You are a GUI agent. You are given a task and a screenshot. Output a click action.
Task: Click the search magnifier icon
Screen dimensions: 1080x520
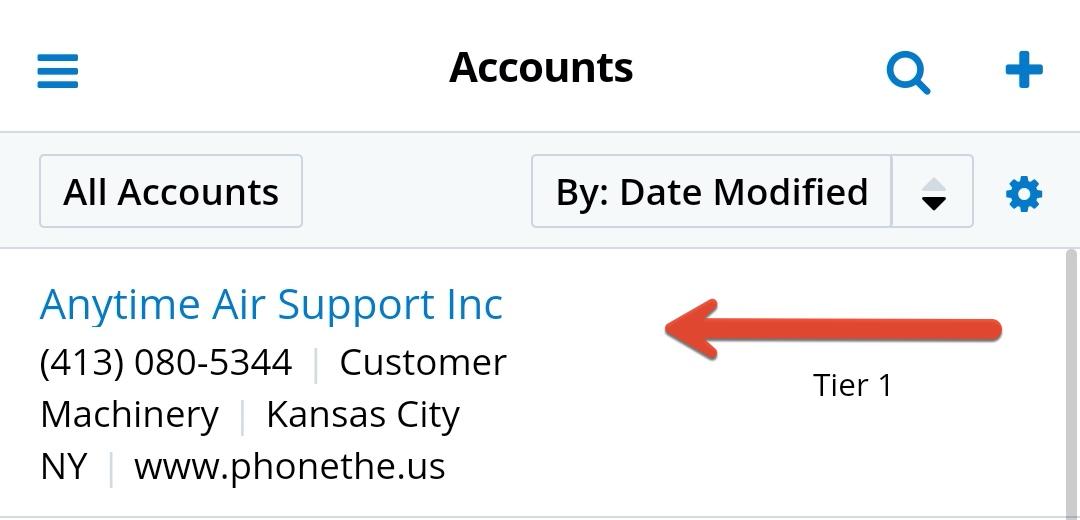(908, 72)
